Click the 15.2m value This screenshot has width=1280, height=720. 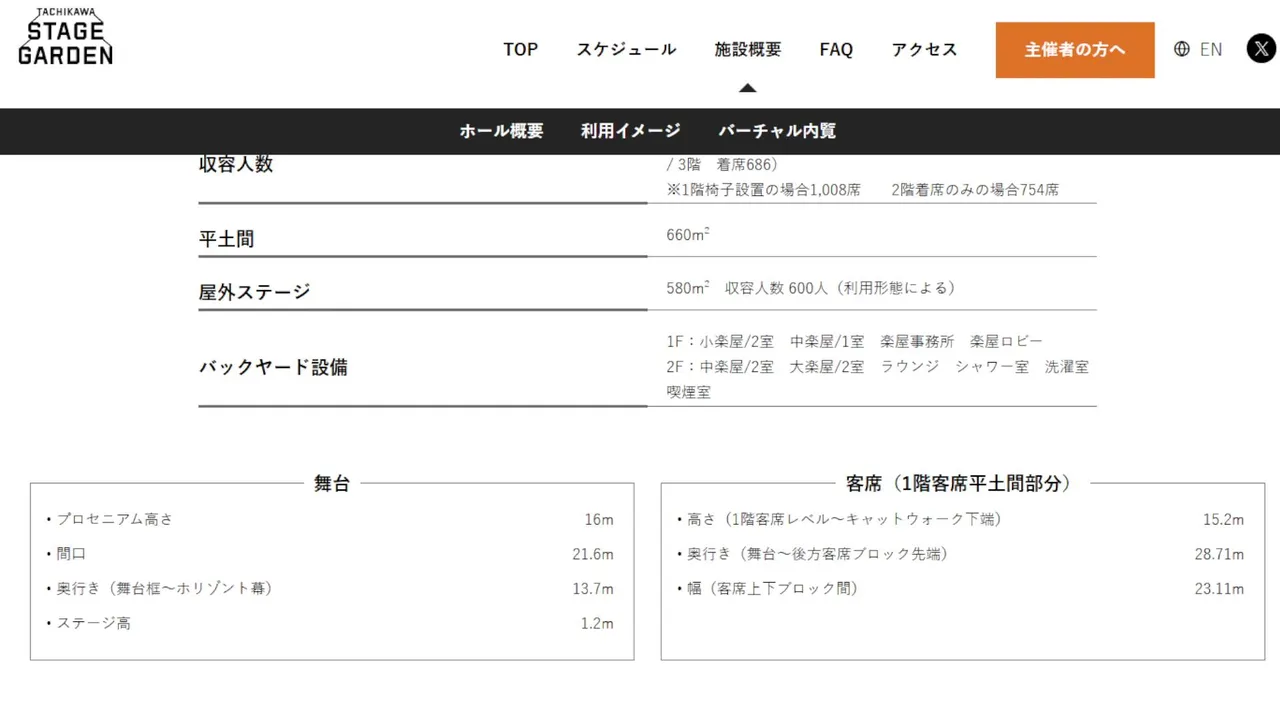click(1223, 520)
